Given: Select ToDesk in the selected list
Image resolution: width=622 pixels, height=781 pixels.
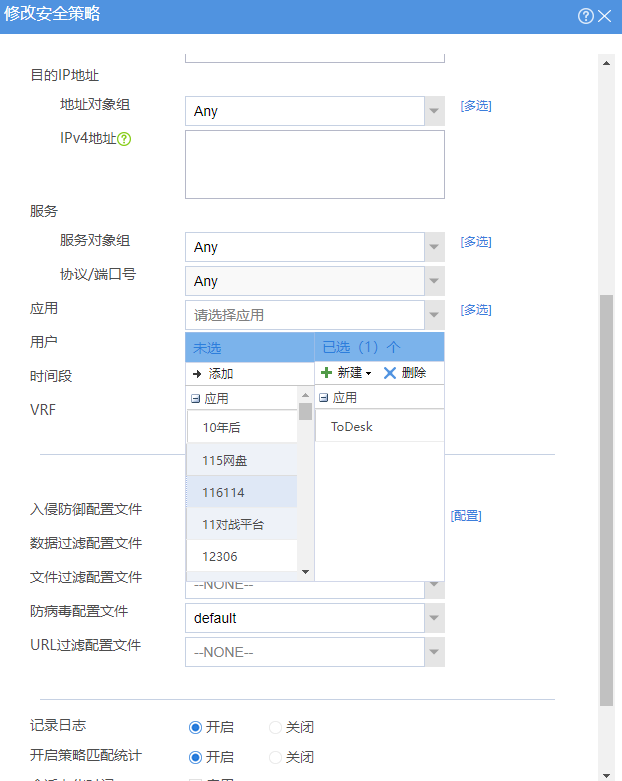Looking at the screenshot, I should click(x=352, y=426).
